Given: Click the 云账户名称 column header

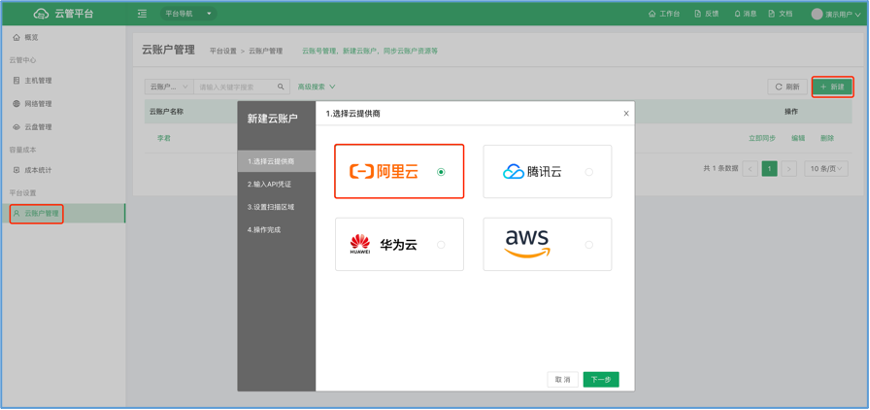Looking at the screenshot, I should tap(166, 112).
